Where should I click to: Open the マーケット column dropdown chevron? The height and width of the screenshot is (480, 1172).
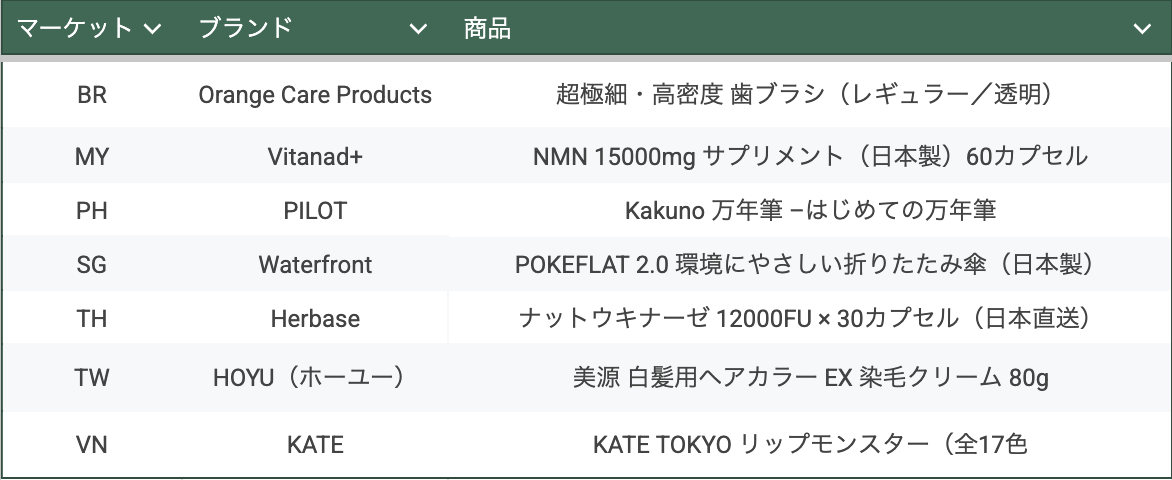[x=153, y=29]
